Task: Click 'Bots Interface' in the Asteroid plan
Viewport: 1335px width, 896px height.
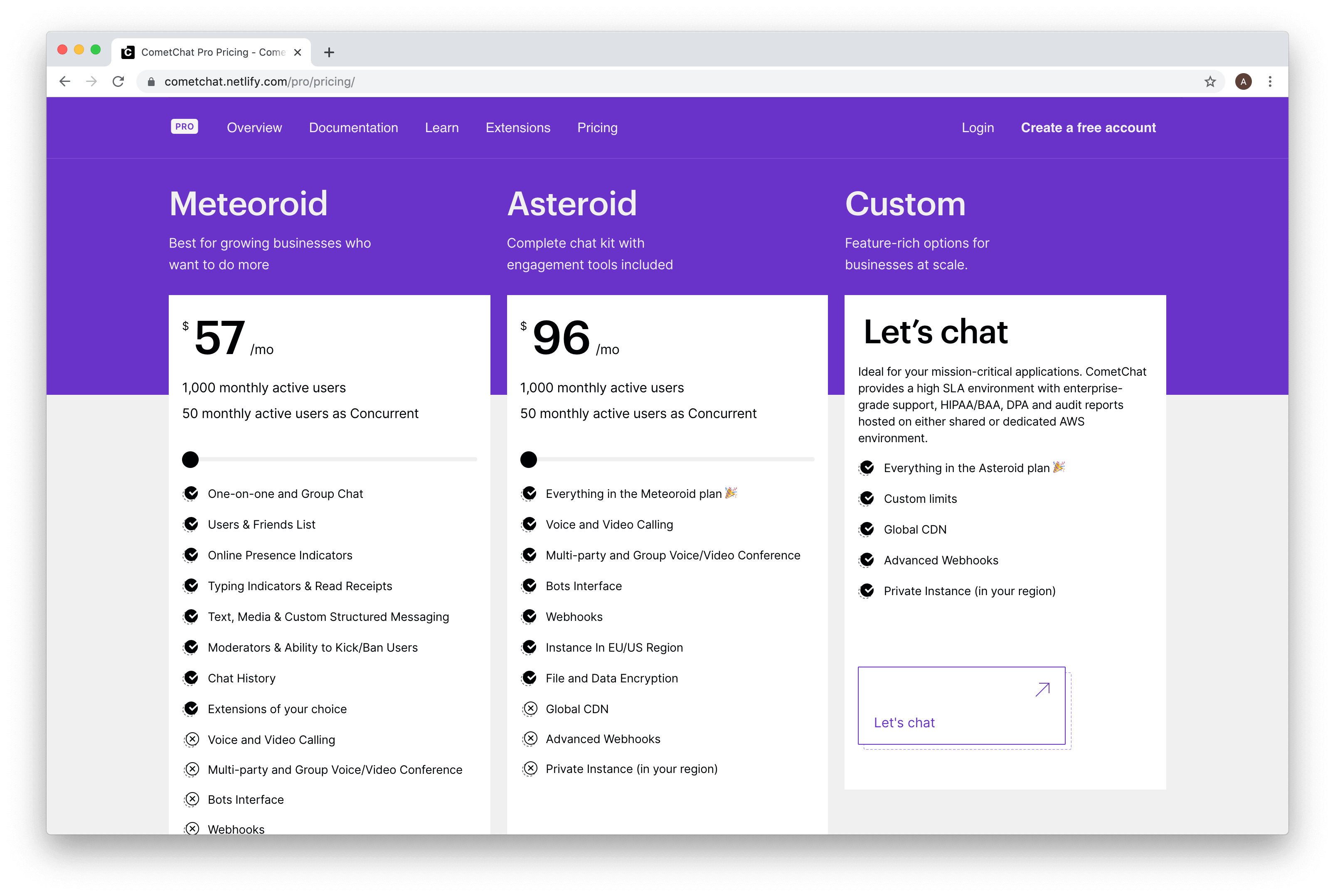Action: 584,586
